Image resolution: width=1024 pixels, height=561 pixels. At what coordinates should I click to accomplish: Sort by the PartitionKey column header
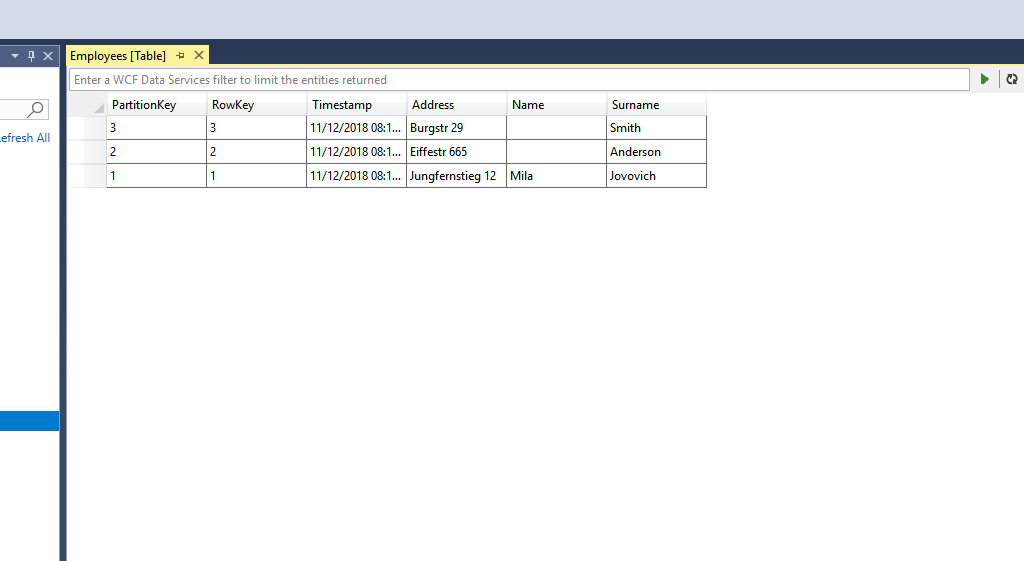[156, 105]
